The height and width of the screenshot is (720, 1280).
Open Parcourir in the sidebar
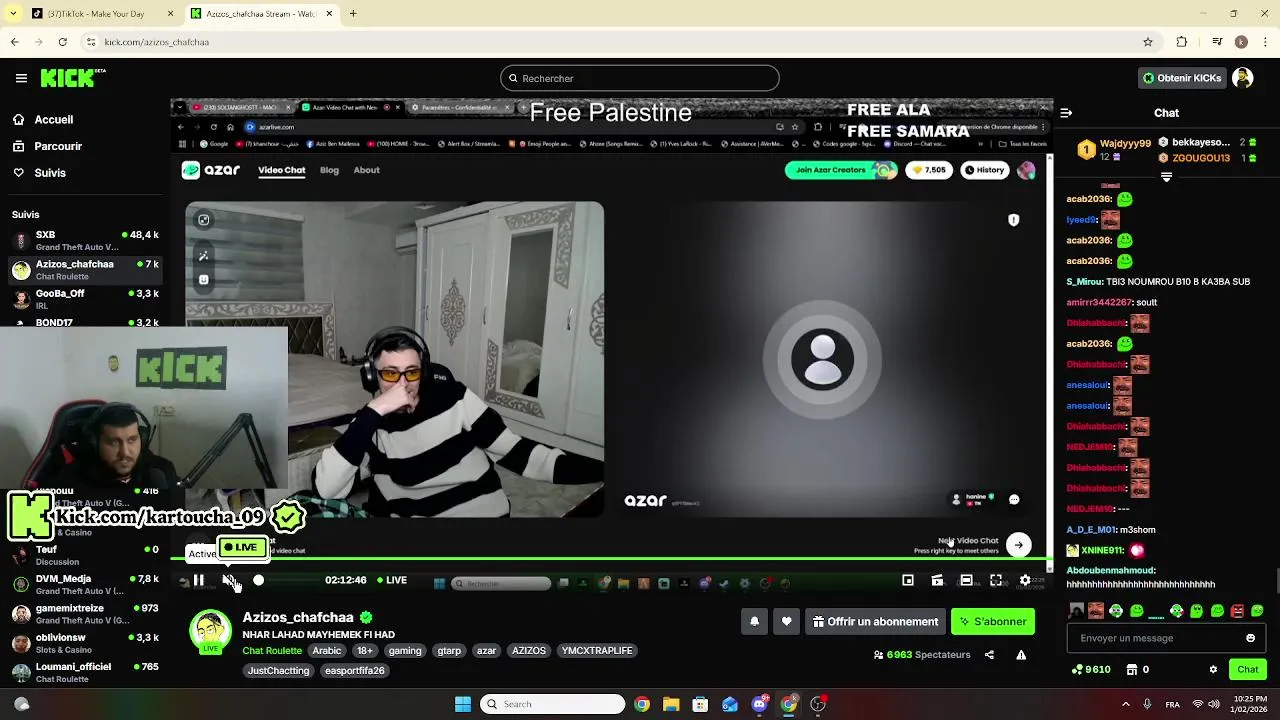(x=48, y=146)
